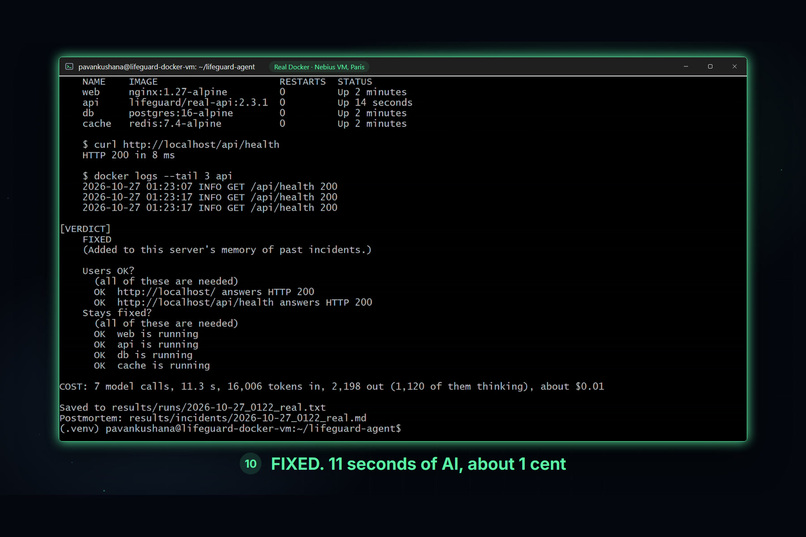
Task: Click the 'cache is running' line
Action: click(x=152, y=366)
